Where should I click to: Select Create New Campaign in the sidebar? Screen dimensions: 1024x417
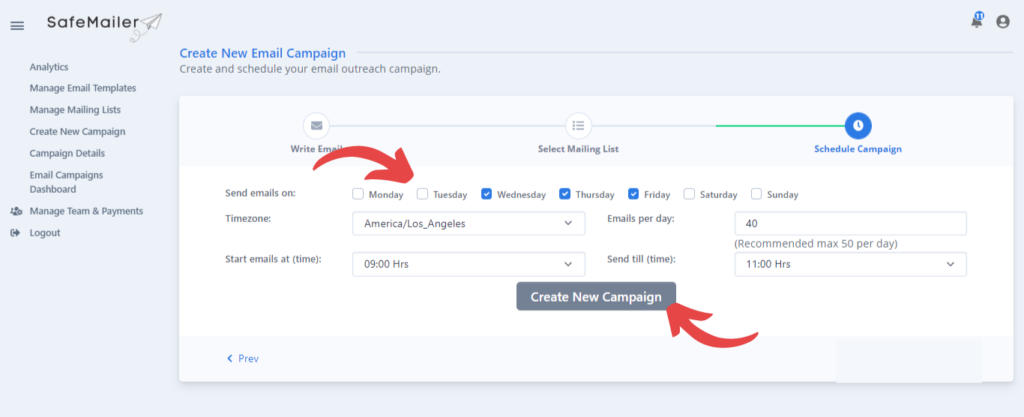(x=77, y=131)
